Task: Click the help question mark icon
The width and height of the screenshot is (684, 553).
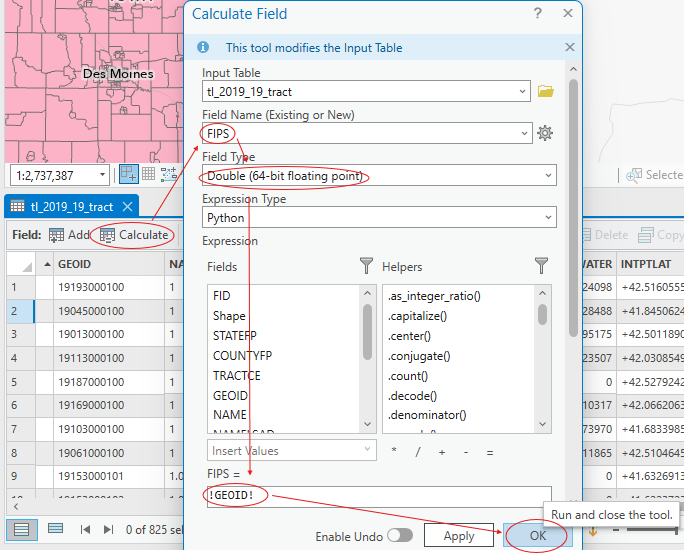Action: pos(537,13)
